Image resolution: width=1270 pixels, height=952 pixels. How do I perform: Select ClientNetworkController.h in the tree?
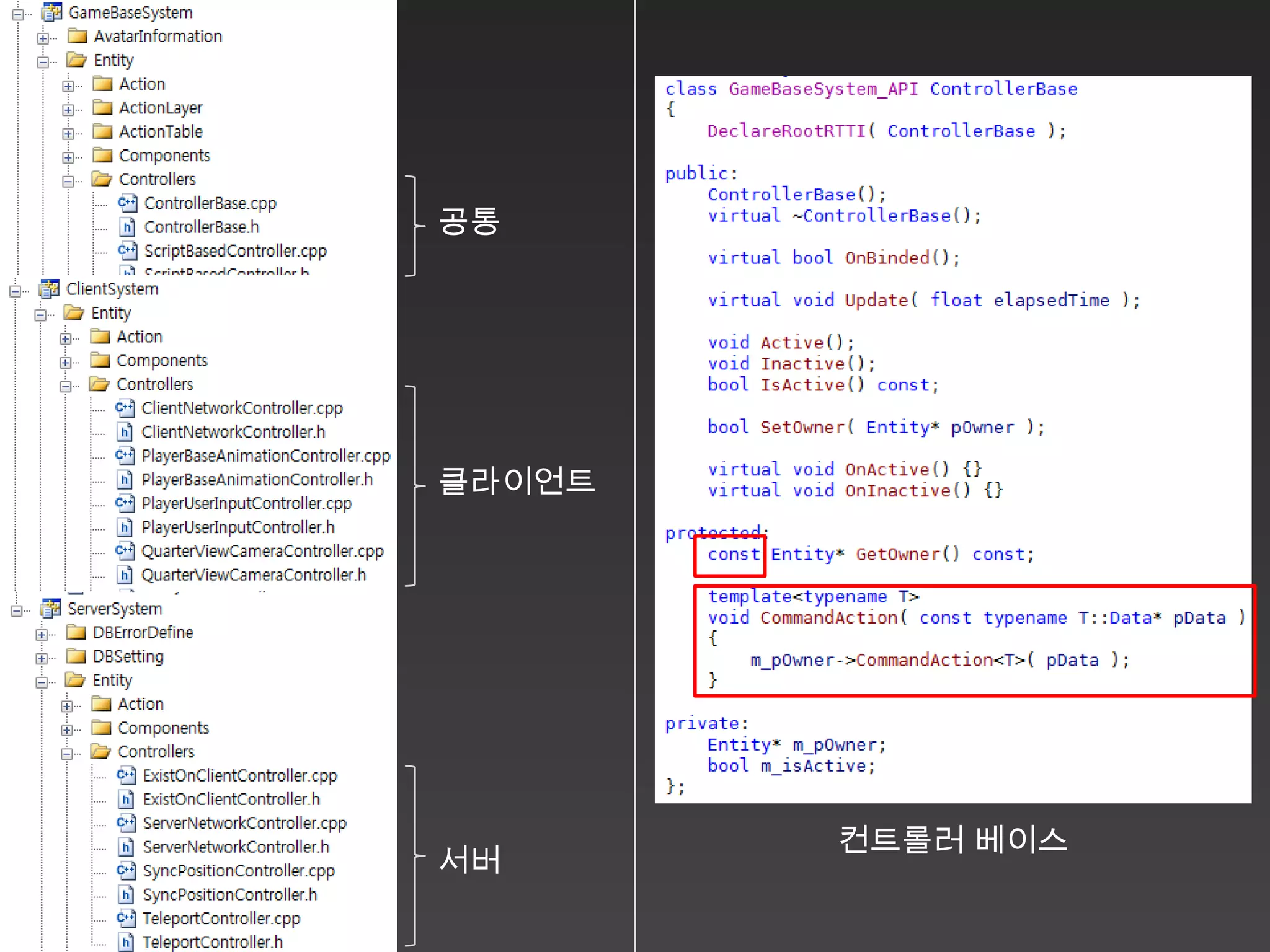(x=233, y=432)
